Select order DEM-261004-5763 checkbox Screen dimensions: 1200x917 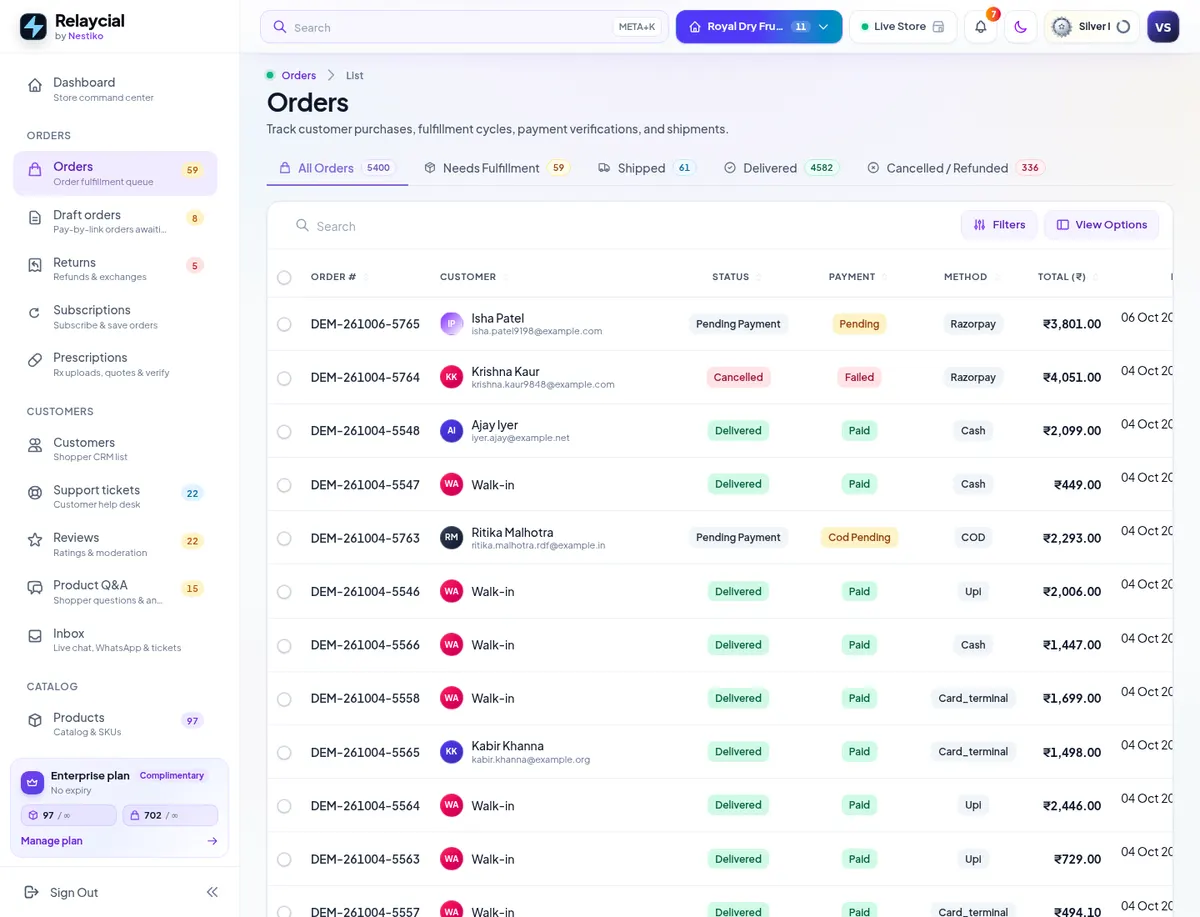[284, 538]
